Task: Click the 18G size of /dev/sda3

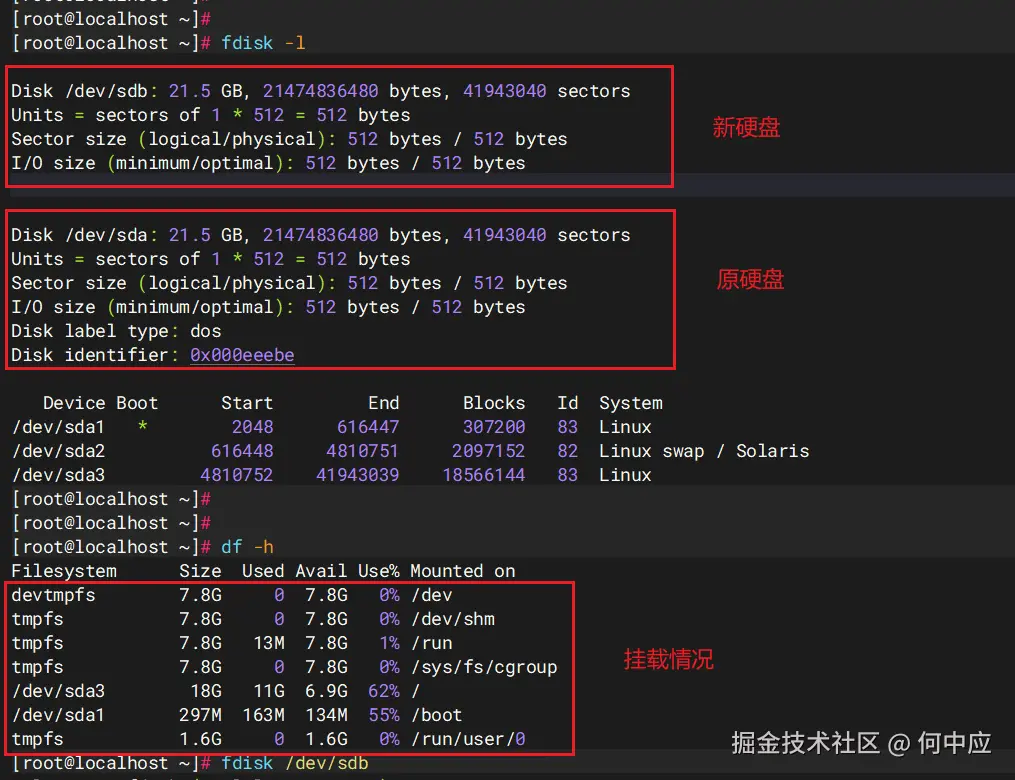Action: [206, 691]
